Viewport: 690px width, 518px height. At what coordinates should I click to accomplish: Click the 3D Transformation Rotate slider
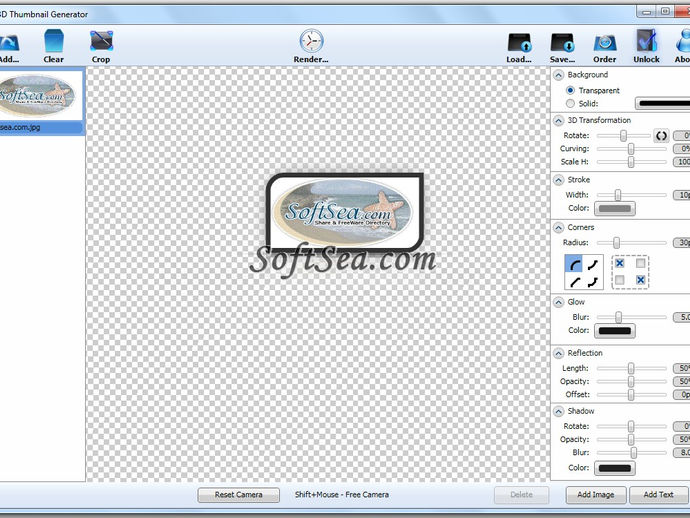tap(623, 136)
